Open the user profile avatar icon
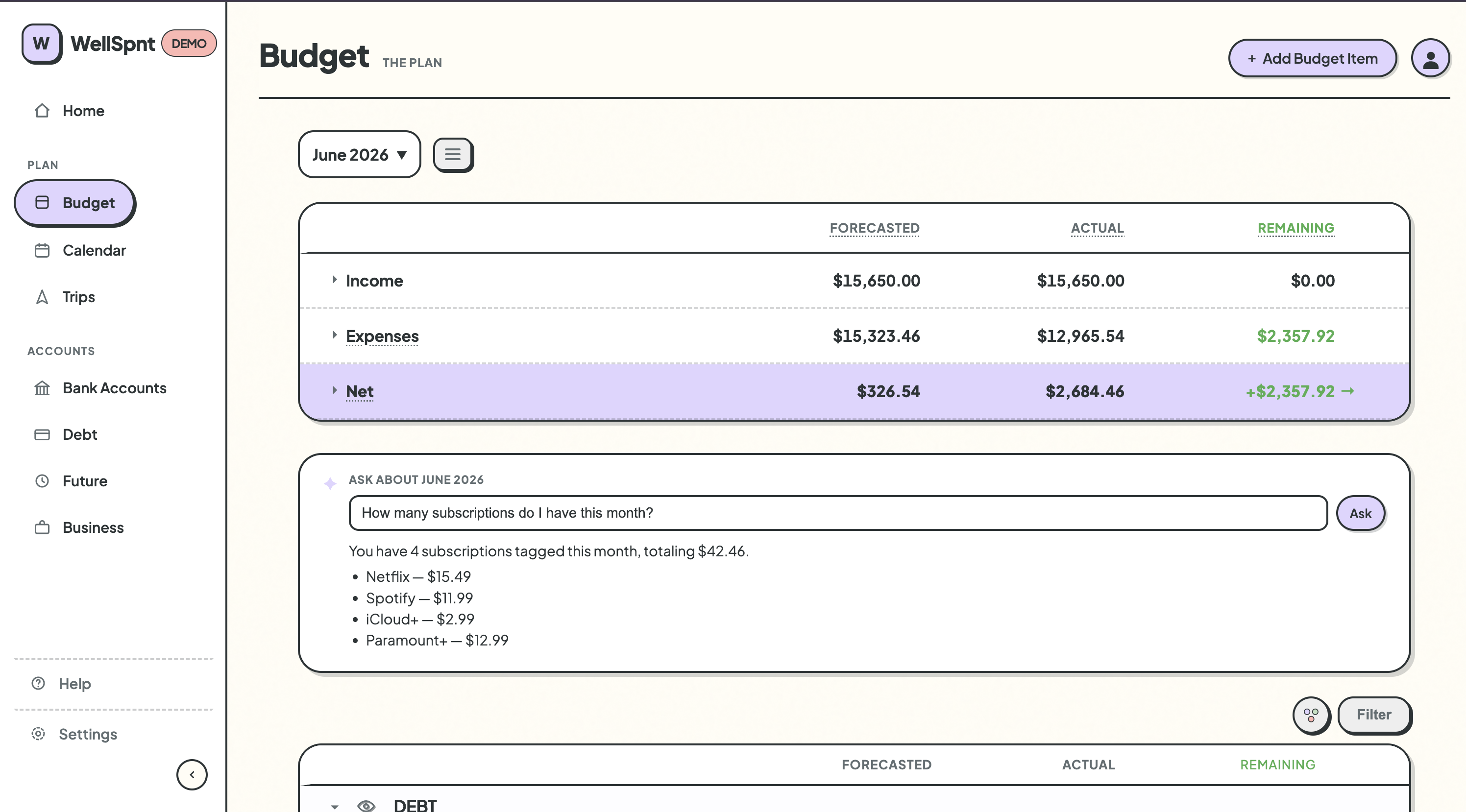Screen dimensions: 1466x812 (1430, 58)
